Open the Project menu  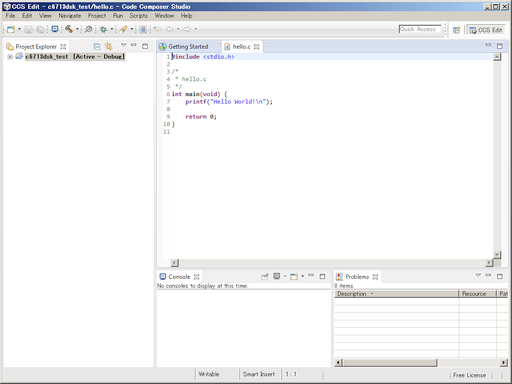click(x=97, y=16)
